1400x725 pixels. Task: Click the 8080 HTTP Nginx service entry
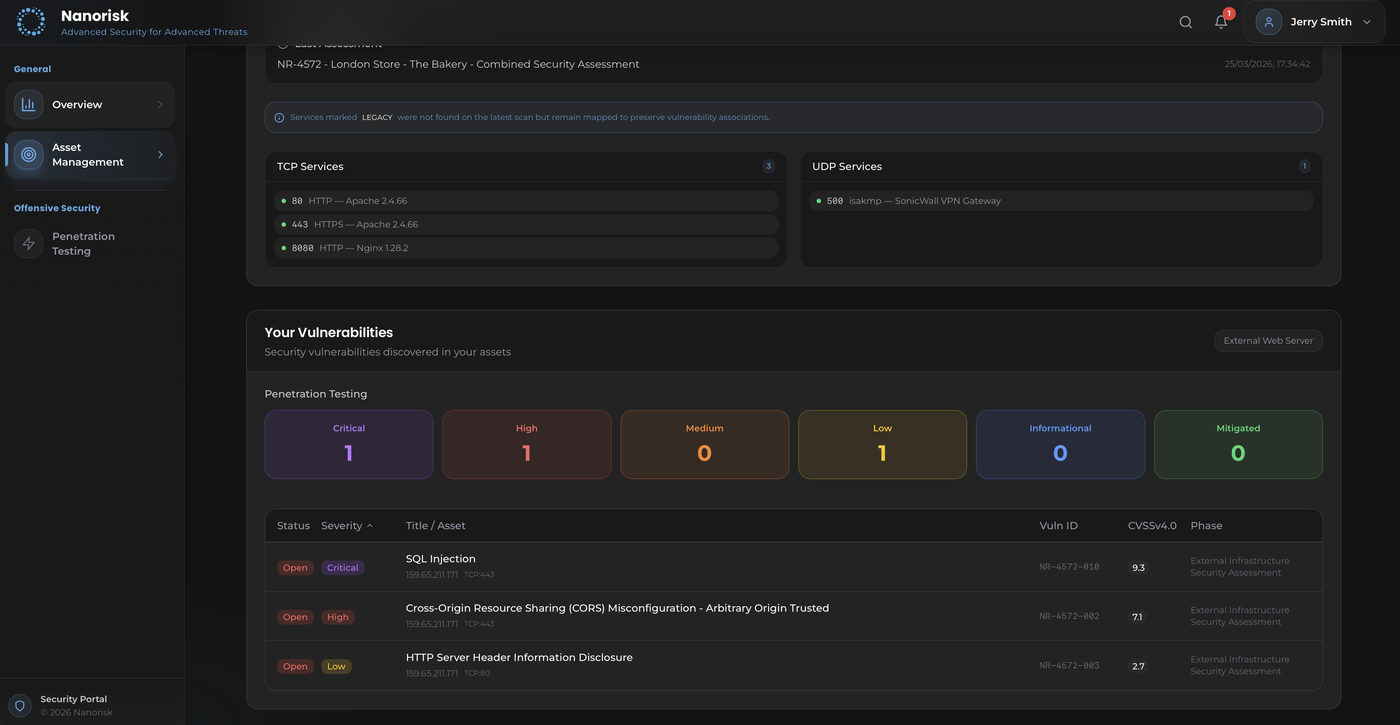(x=526, y=248)
